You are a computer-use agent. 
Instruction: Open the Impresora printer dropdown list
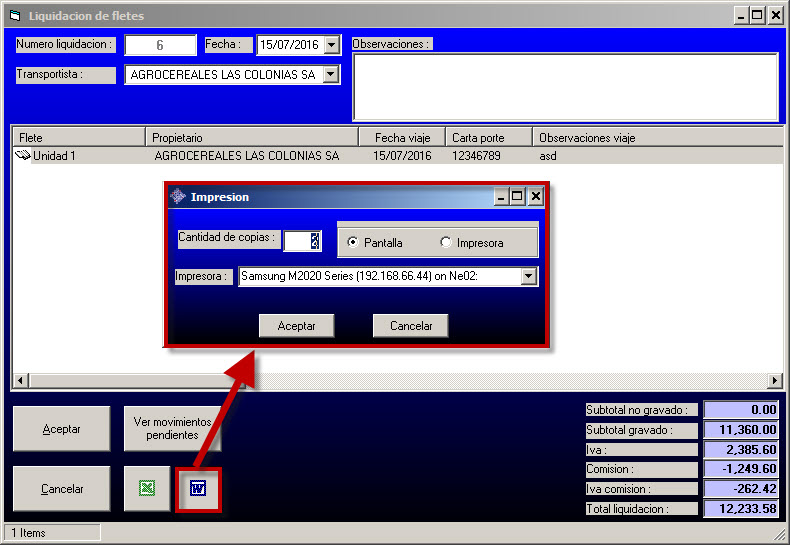point(529,277)
